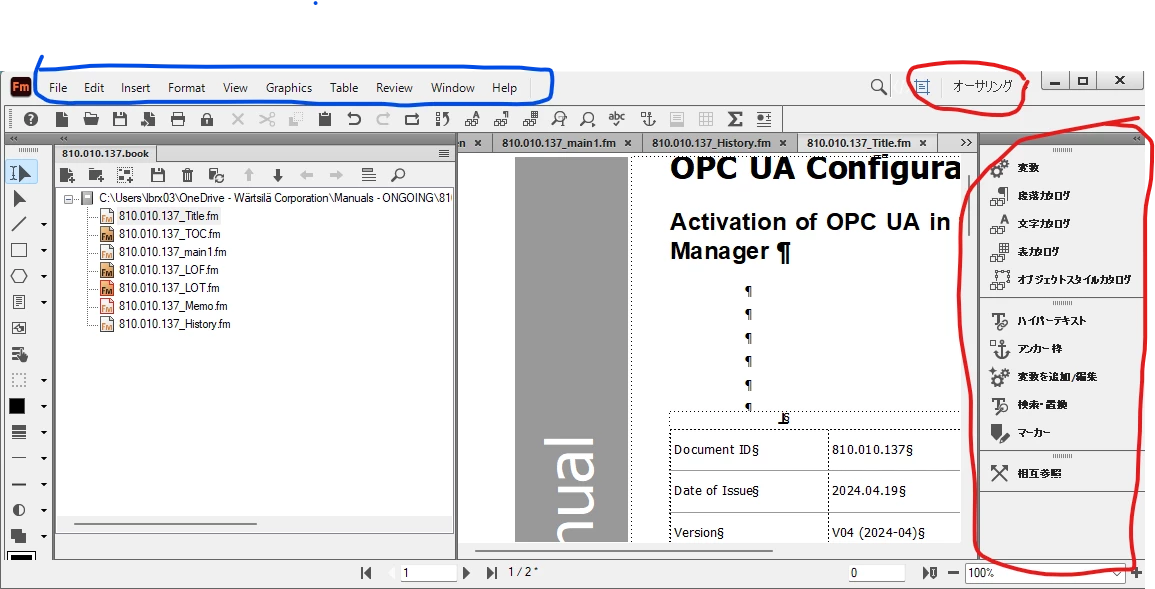Open the paragraph catalog toolbar icon with pilcrow
1155x589 pixels.
click(x=502, y=119)
